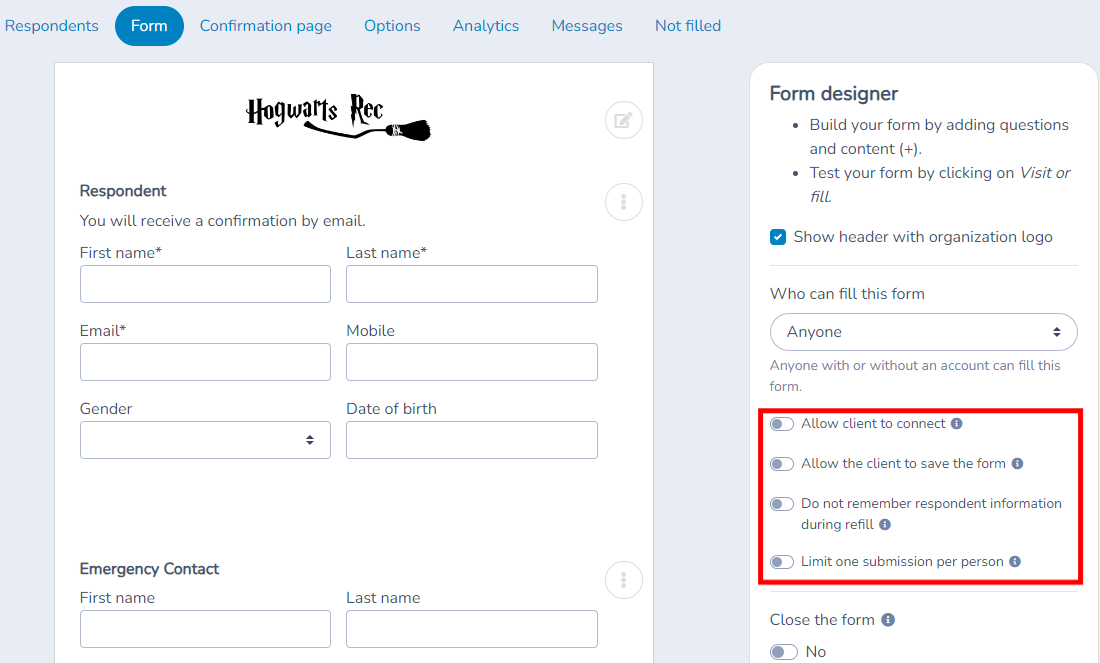Click the Emergency Contact First name field
The height and width of the screenshot is (663, 1100).
click(x=205, y=629)
